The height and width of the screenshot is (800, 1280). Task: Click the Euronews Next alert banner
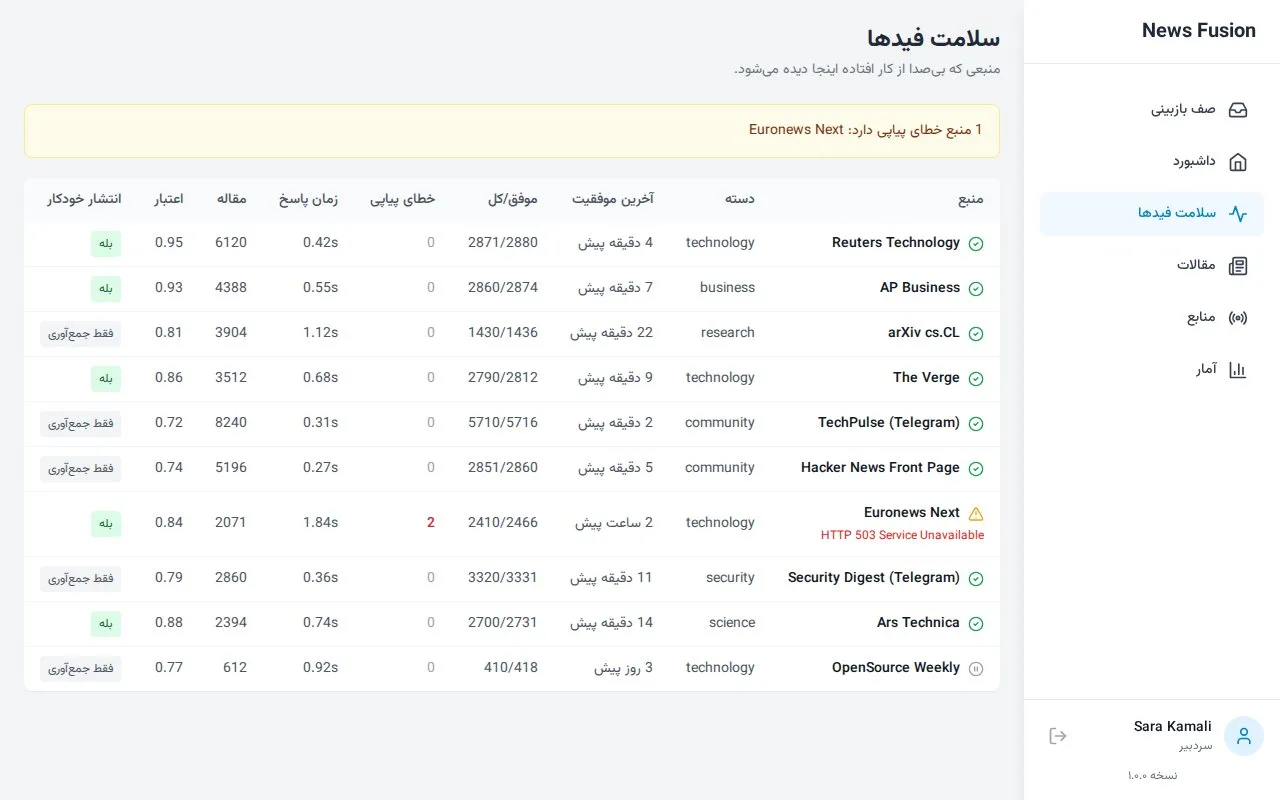512,130
